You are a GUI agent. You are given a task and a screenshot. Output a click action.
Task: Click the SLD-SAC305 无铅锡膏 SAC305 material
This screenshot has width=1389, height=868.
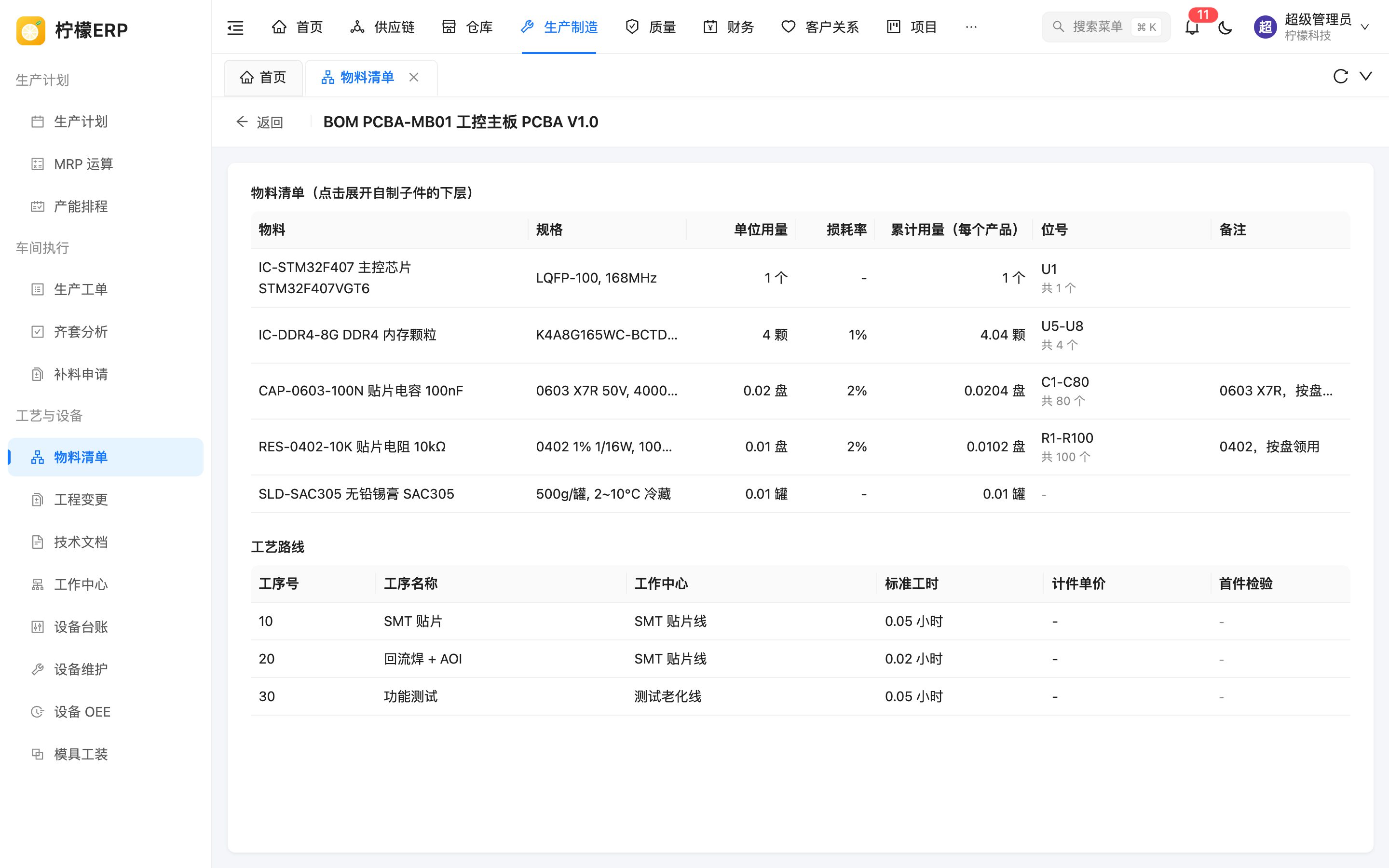point(356,494)
